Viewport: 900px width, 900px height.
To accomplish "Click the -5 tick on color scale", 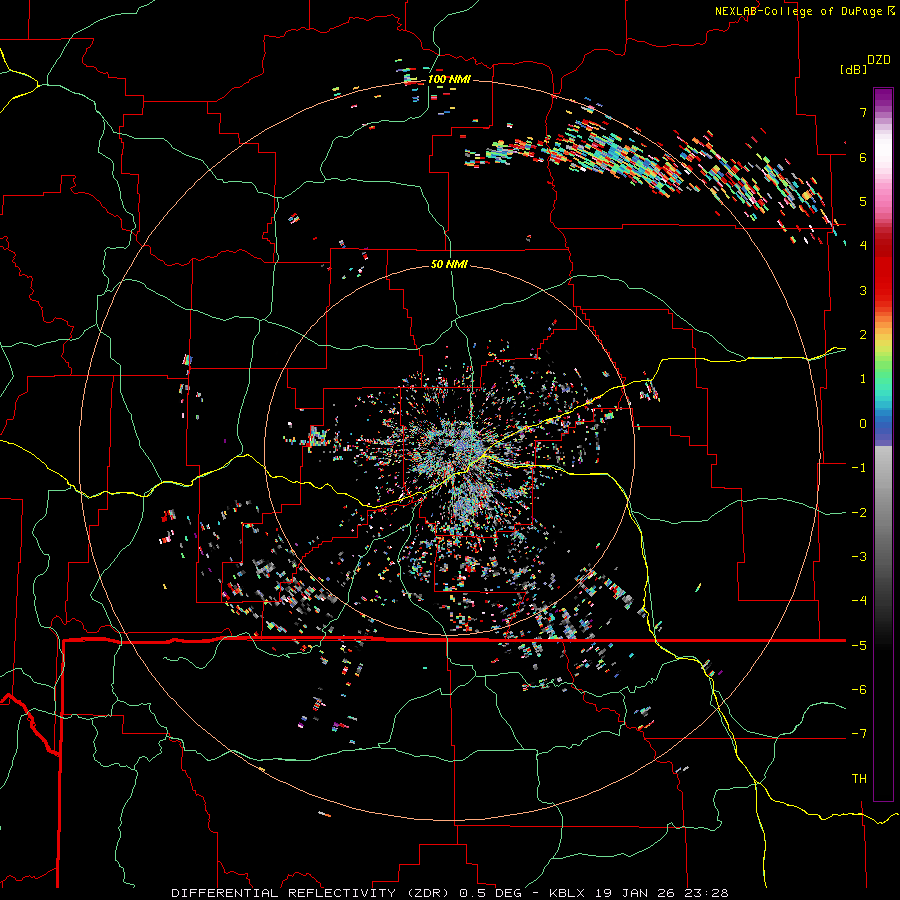I will tap(859, 646).
